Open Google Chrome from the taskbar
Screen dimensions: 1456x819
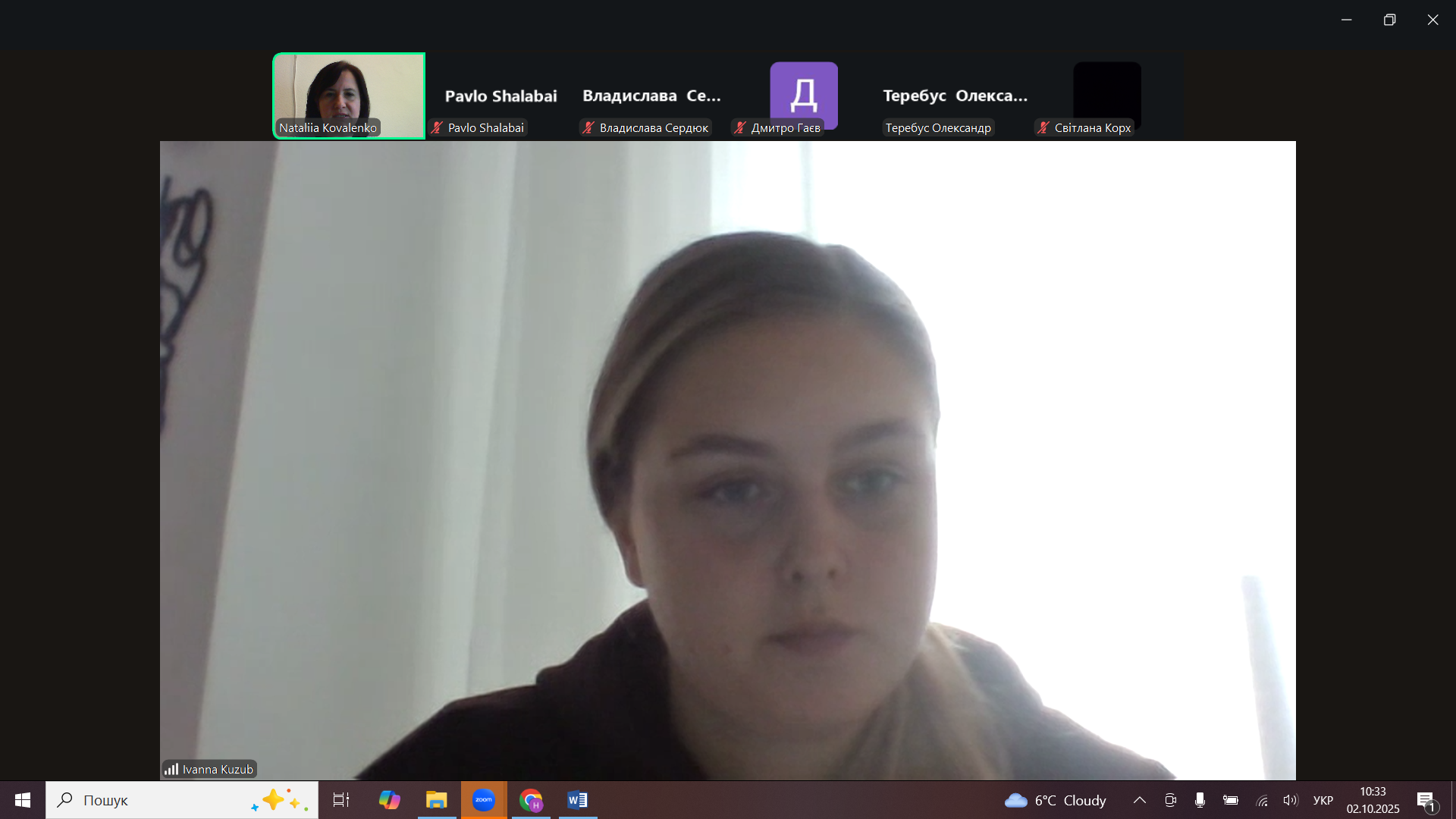pyautogui.click(x=531, y=800)
